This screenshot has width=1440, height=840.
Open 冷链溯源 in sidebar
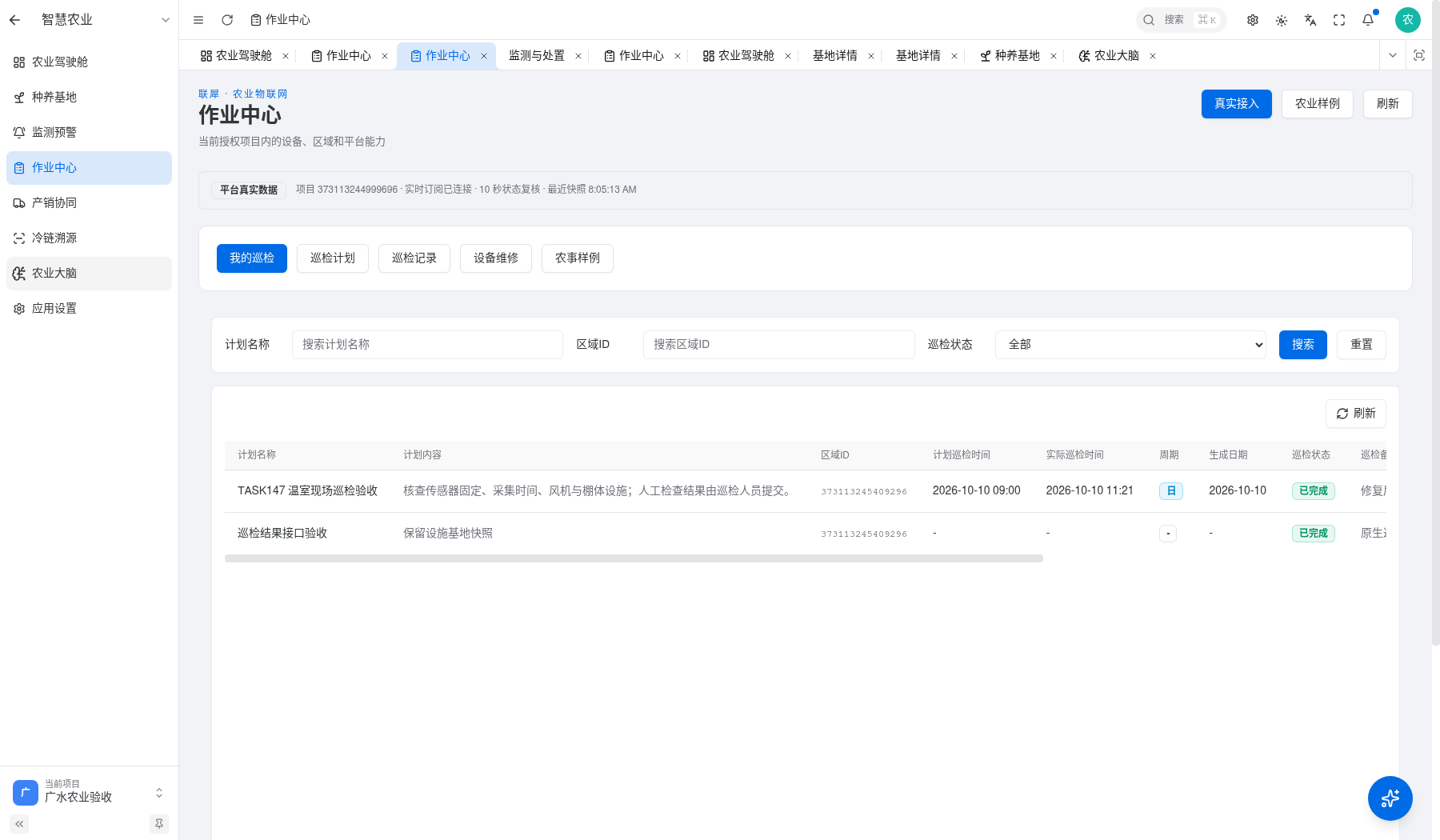[x=89, y=238]
